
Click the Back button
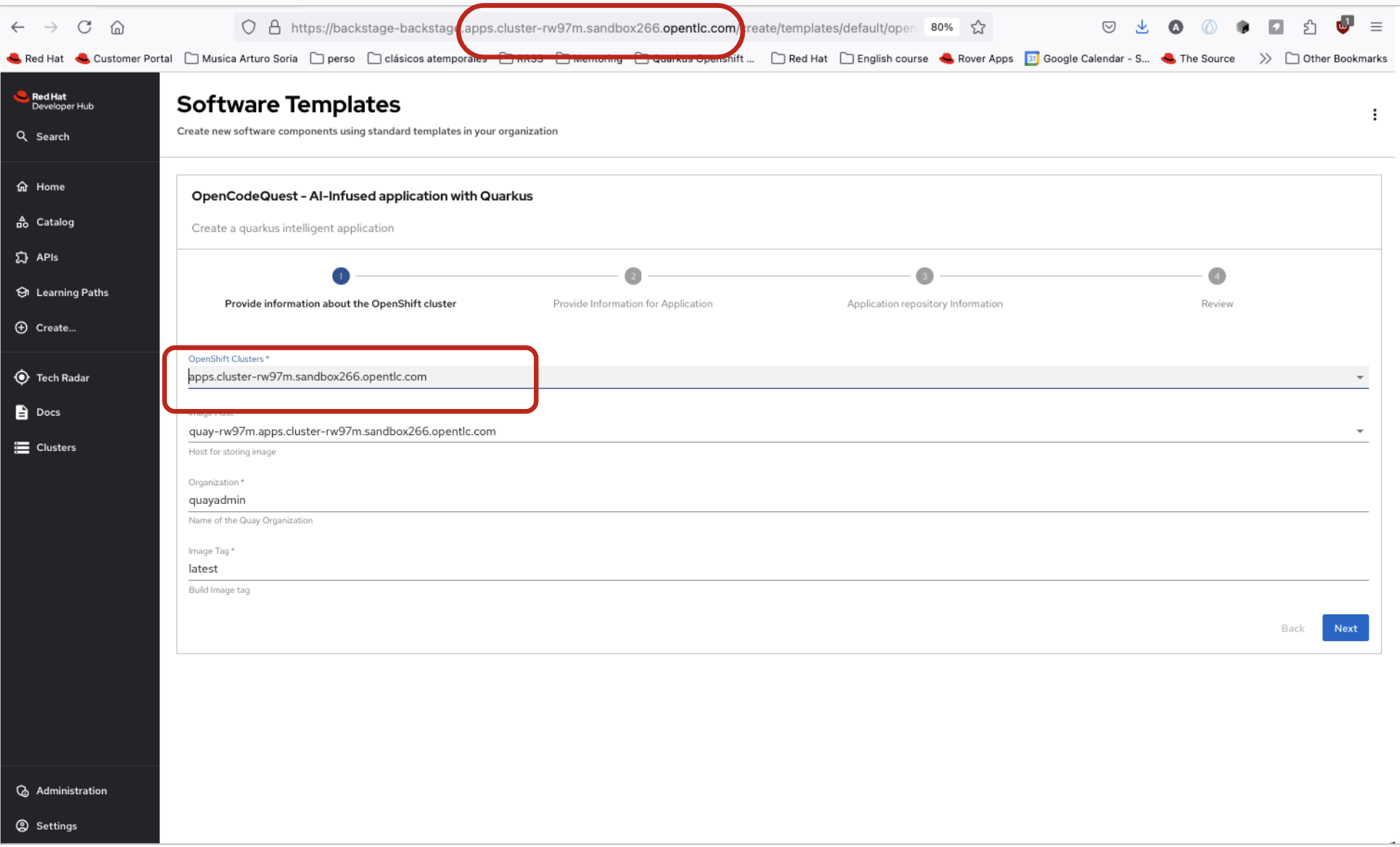pos(1293,628)
